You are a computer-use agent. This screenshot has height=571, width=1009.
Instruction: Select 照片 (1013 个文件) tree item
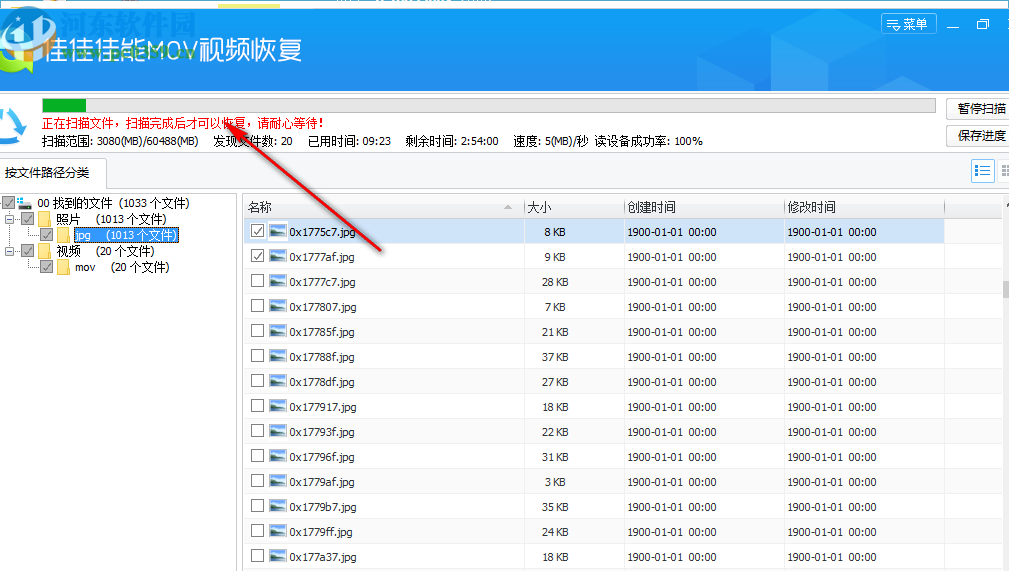pos(111,219)
